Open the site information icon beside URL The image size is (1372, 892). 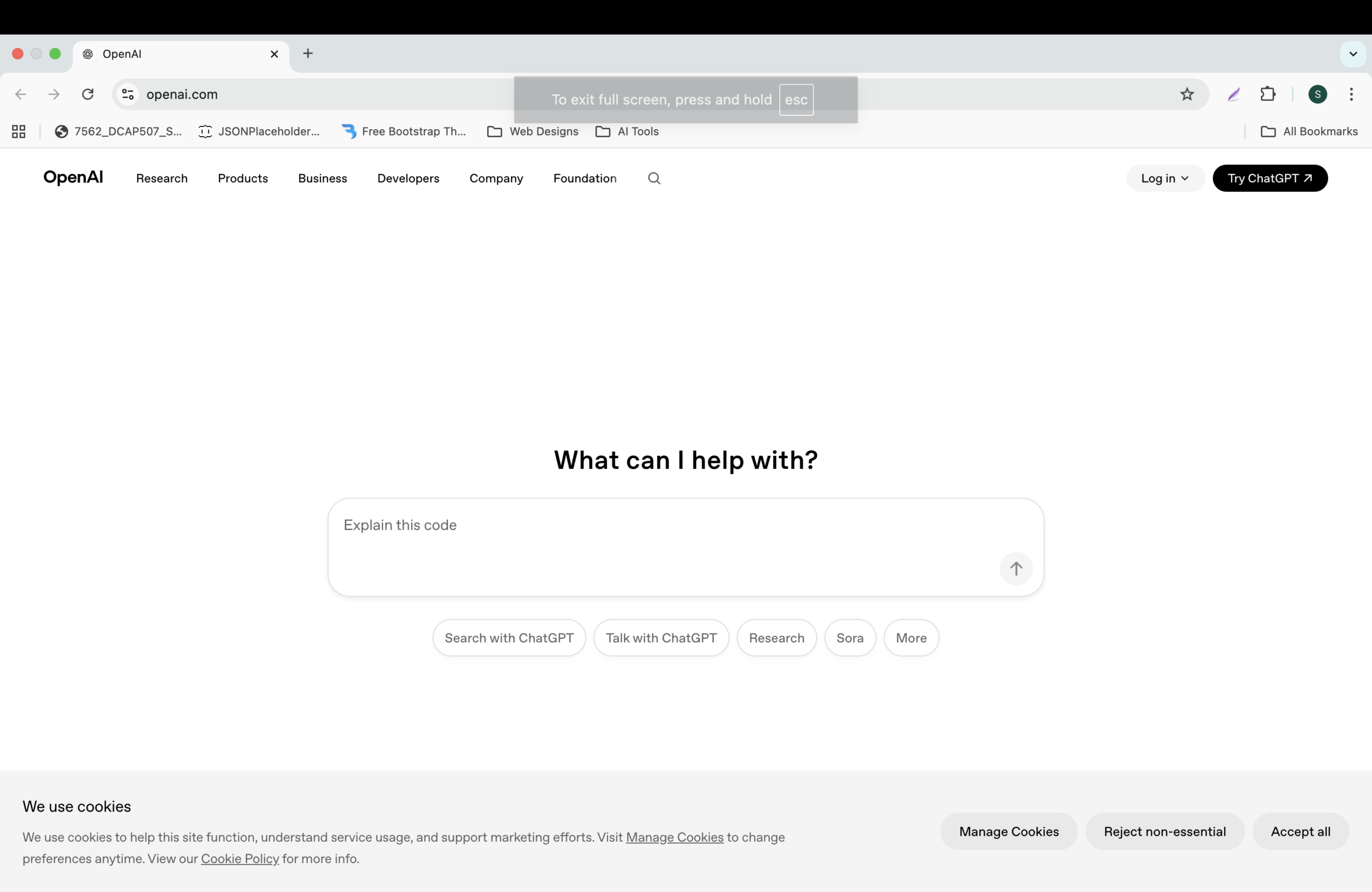click(128, 94)
